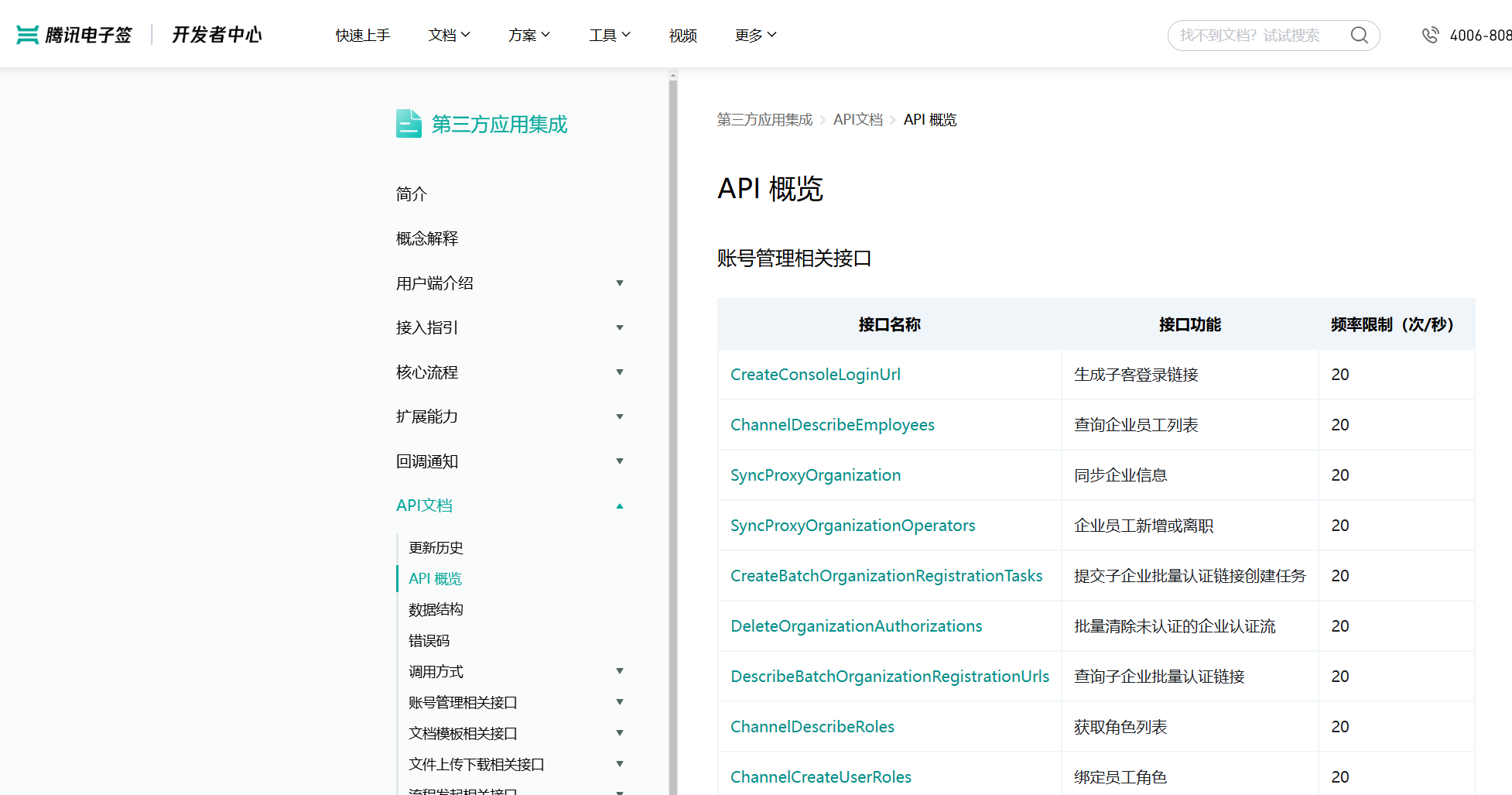Open ChannelDescribeEmployees API link
The image size is (1512, 795).
click(x=833, y=425)
